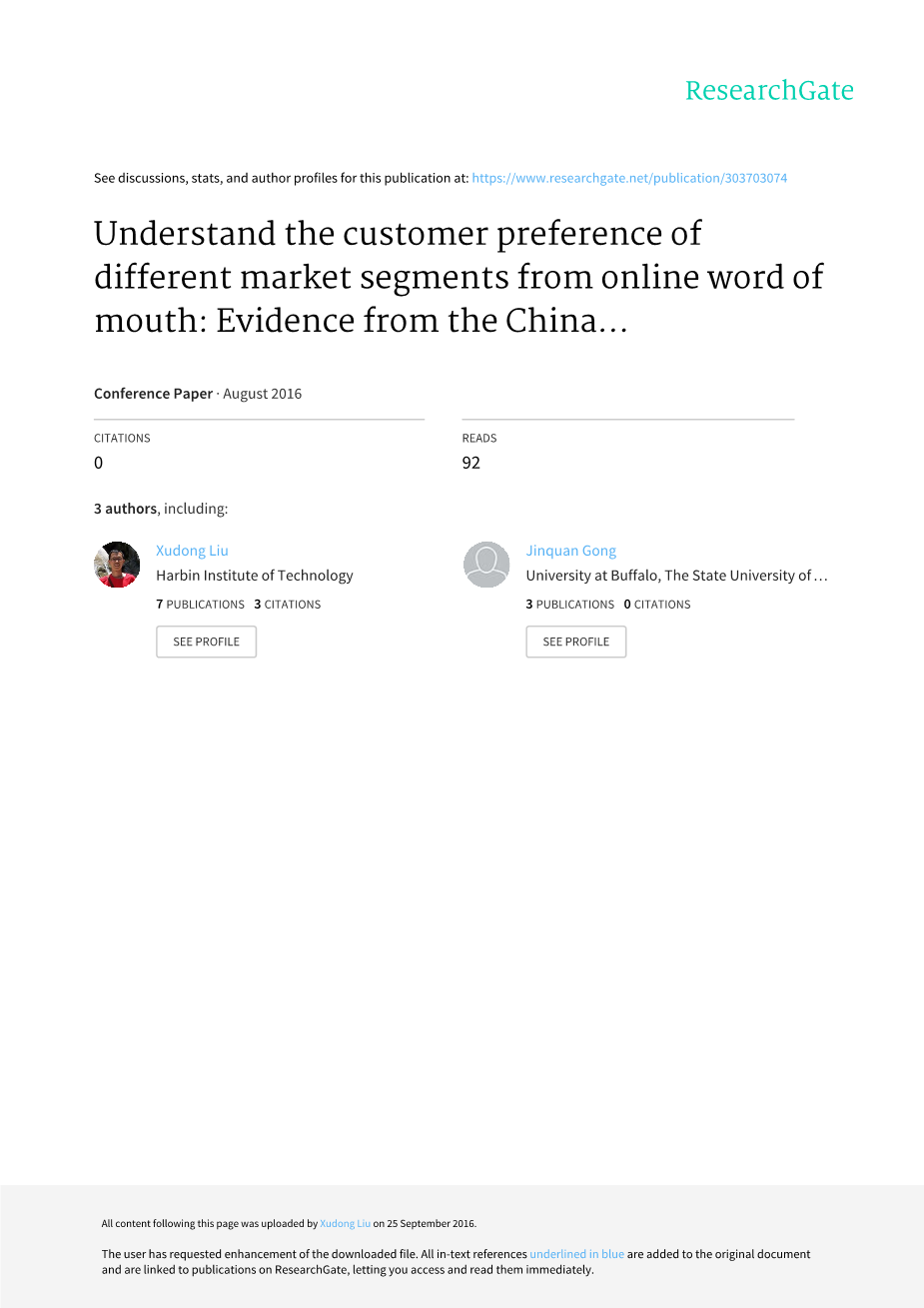The width and height of the screenshot is (924, 1308).
Task: Click the paper title heading
Action: point(459,277)
